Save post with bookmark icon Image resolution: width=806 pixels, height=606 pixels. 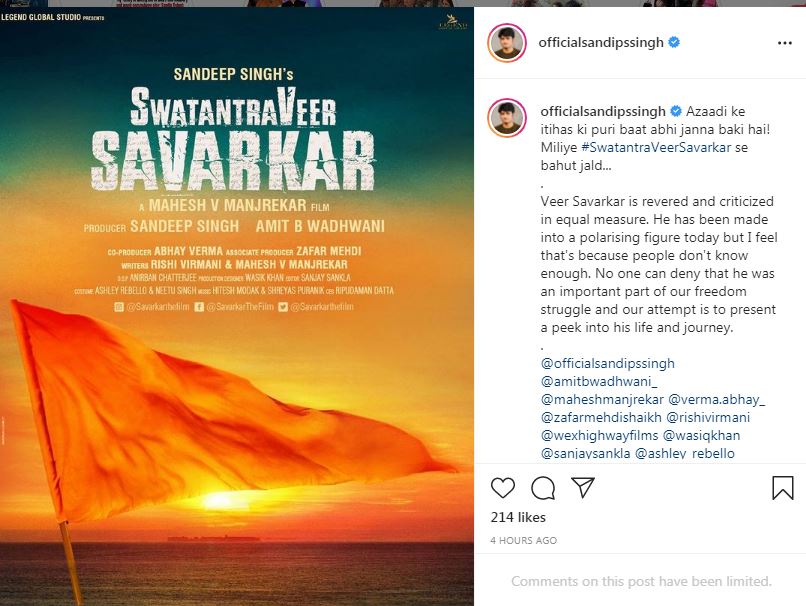coord(783,488)
